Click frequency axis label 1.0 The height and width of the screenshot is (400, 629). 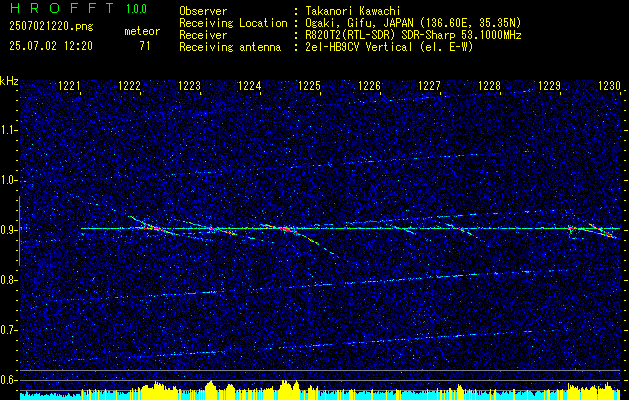9,181
